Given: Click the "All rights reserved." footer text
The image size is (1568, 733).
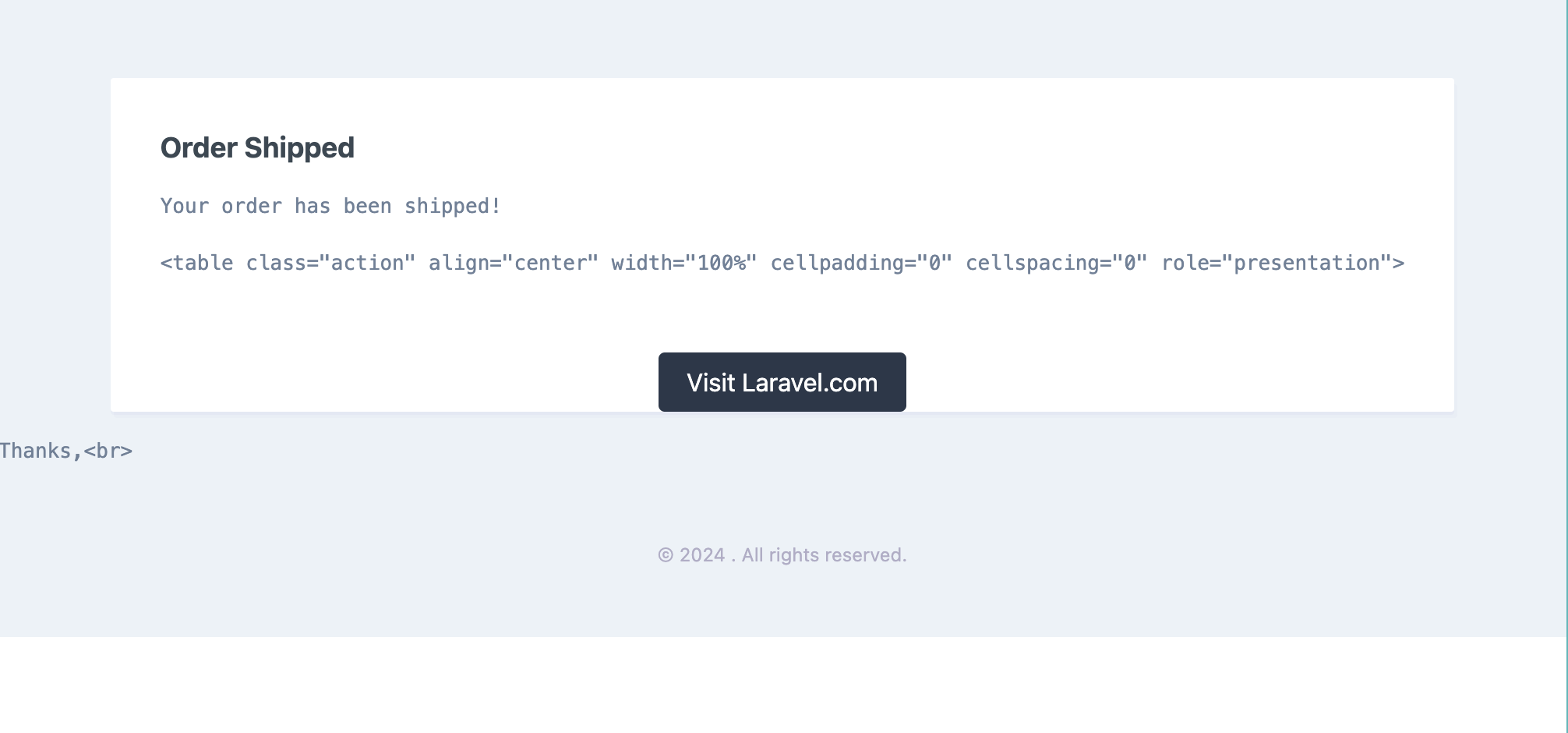Looking at the screenshot, I should 824,555.
